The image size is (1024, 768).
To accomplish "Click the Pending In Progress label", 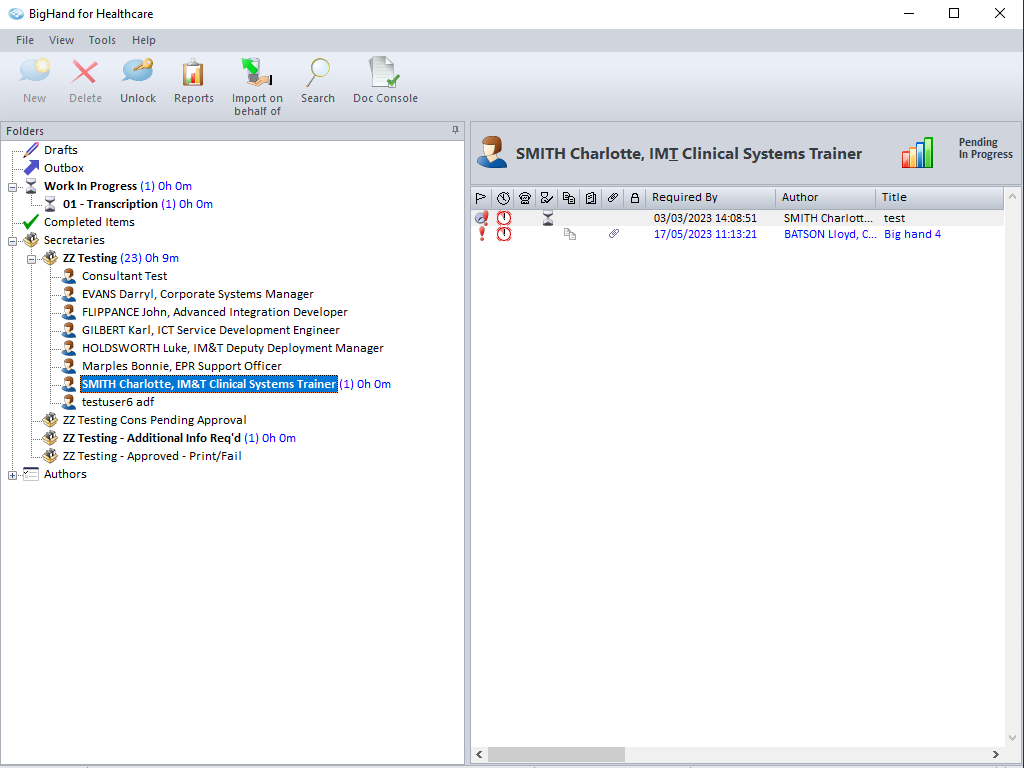I will click(985, 148).
